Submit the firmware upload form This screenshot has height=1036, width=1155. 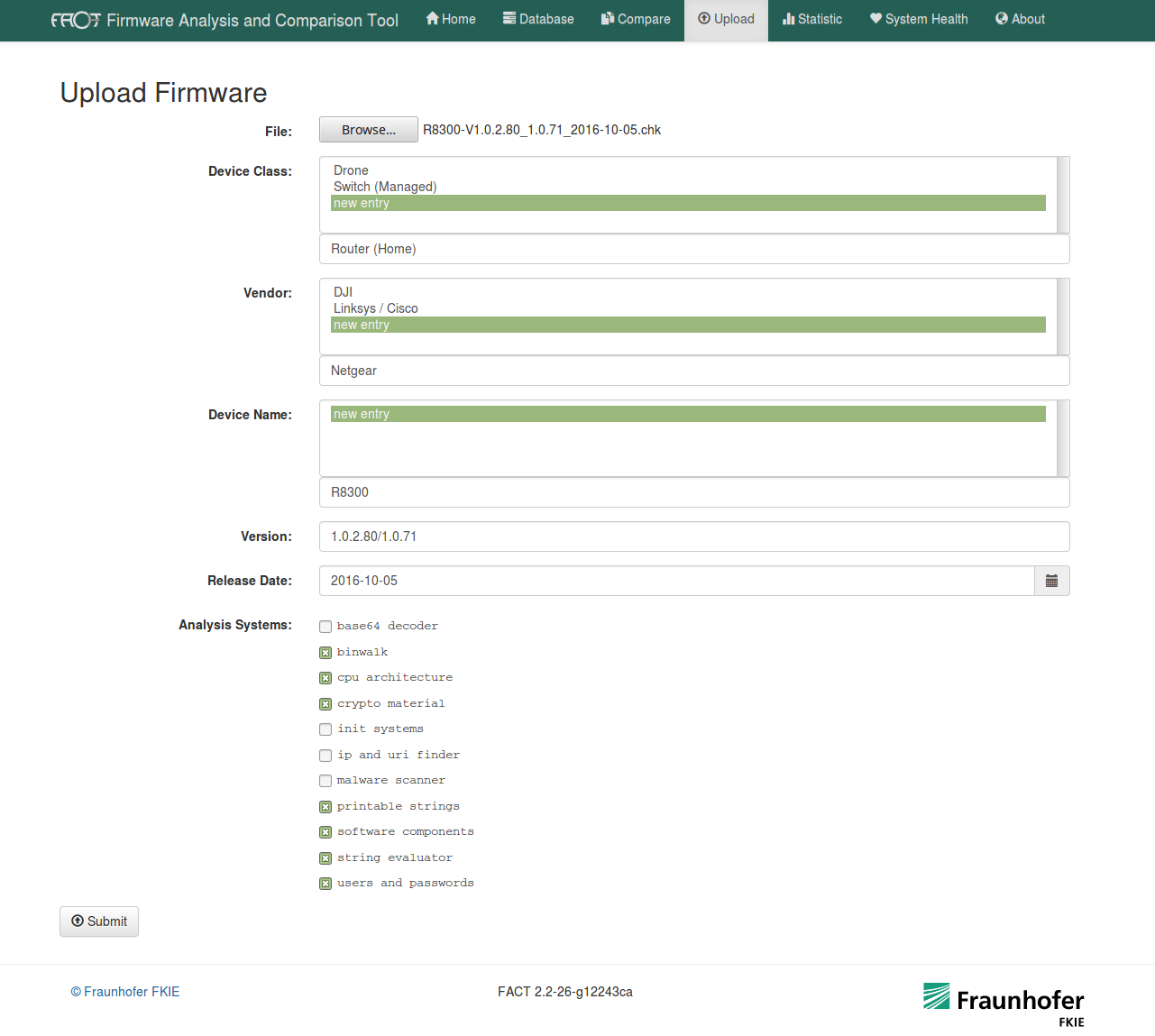pos(99,921)
